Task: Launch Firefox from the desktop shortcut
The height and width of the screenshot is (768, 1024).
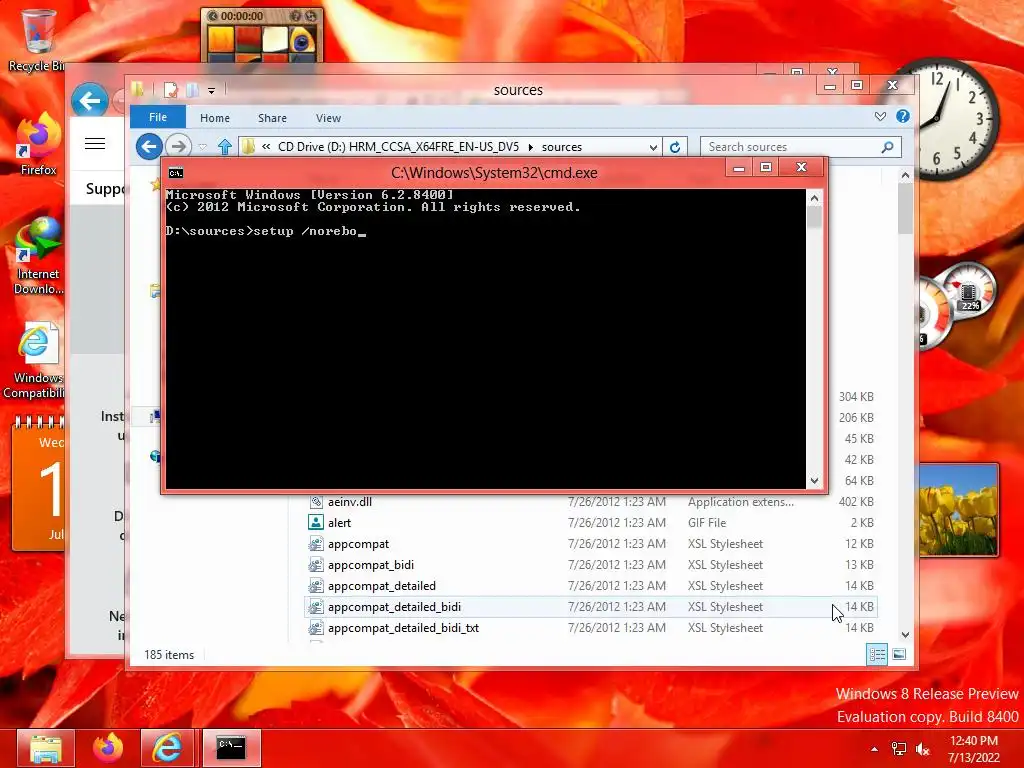Action: (38, 144)
